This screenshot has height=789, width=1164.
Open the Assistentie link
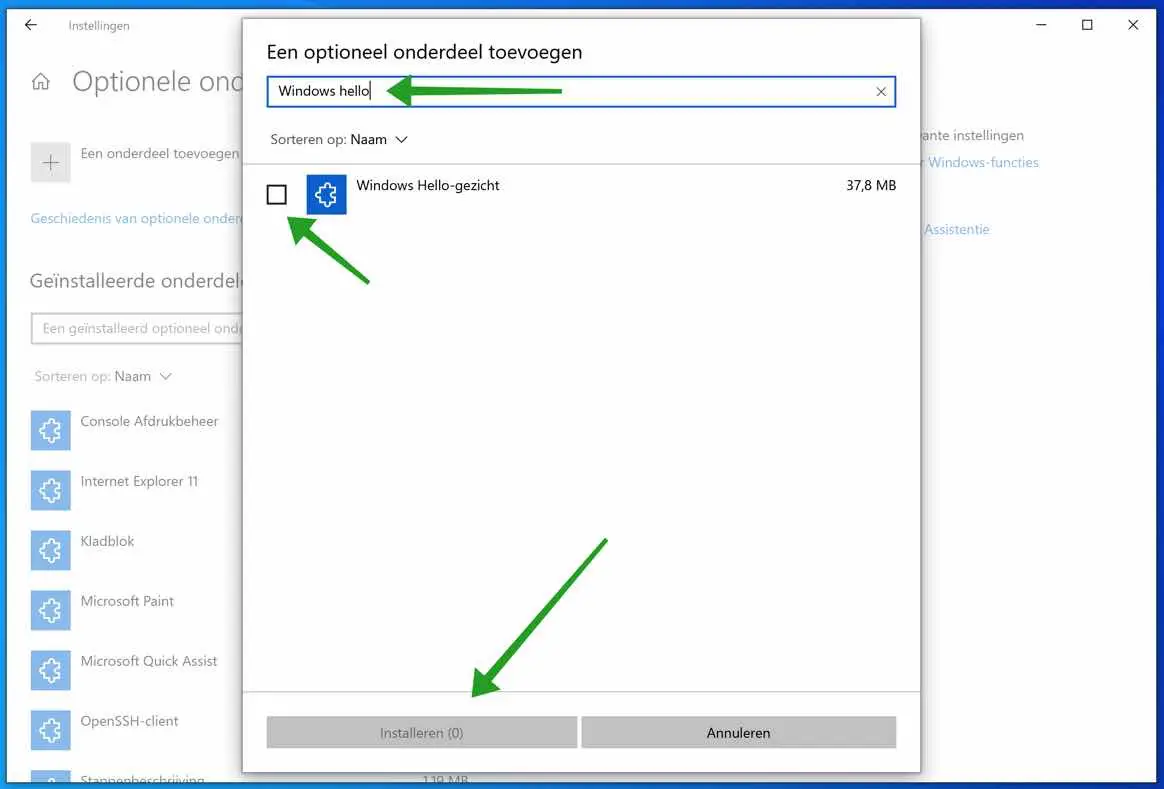(x=956, y=229)
